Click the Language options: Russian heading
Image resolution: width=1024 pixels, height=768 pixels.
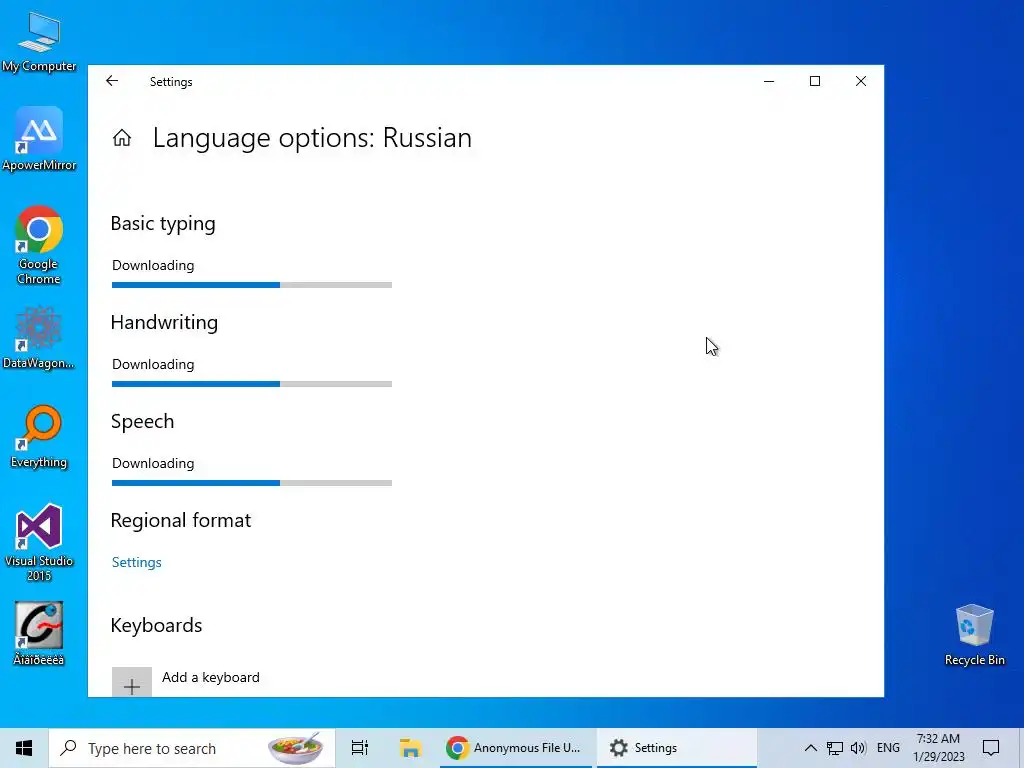click(312, 138)
